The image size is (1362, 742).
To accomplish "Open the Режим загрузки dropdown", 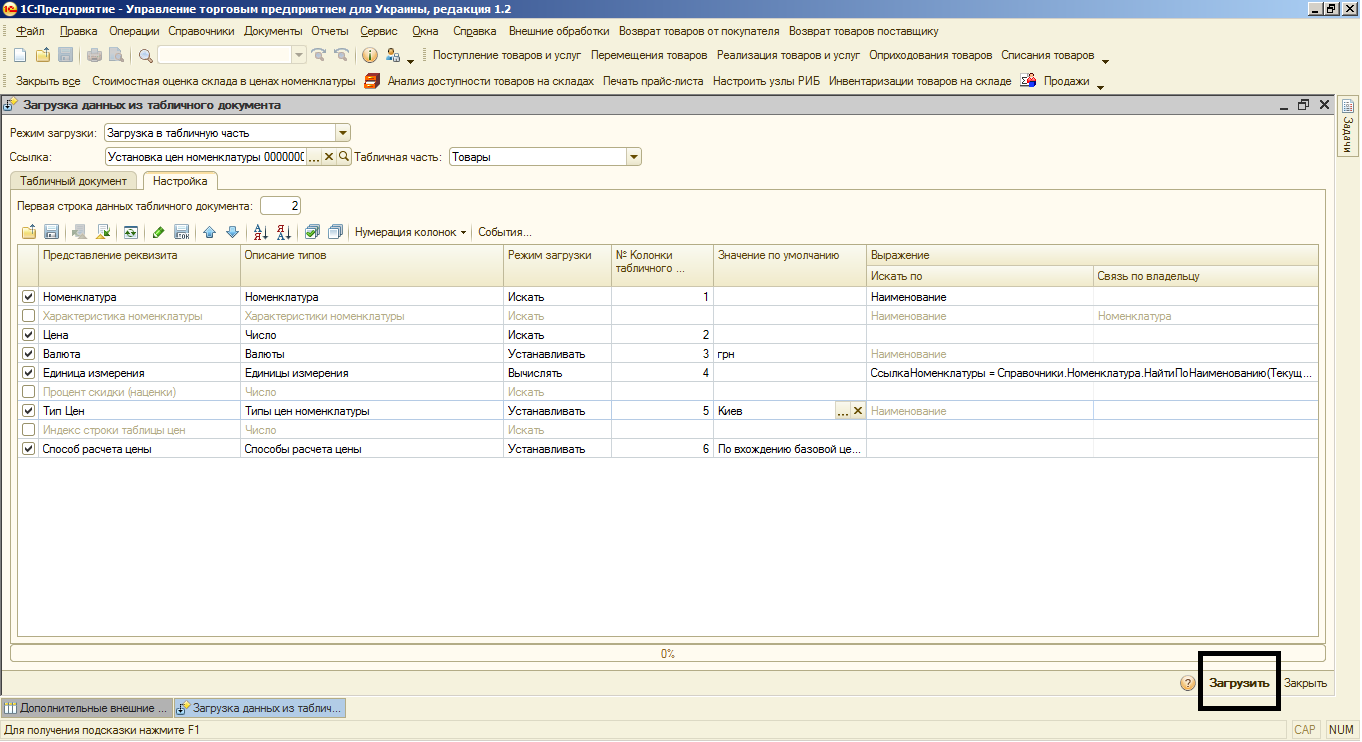I will (341, 132).
